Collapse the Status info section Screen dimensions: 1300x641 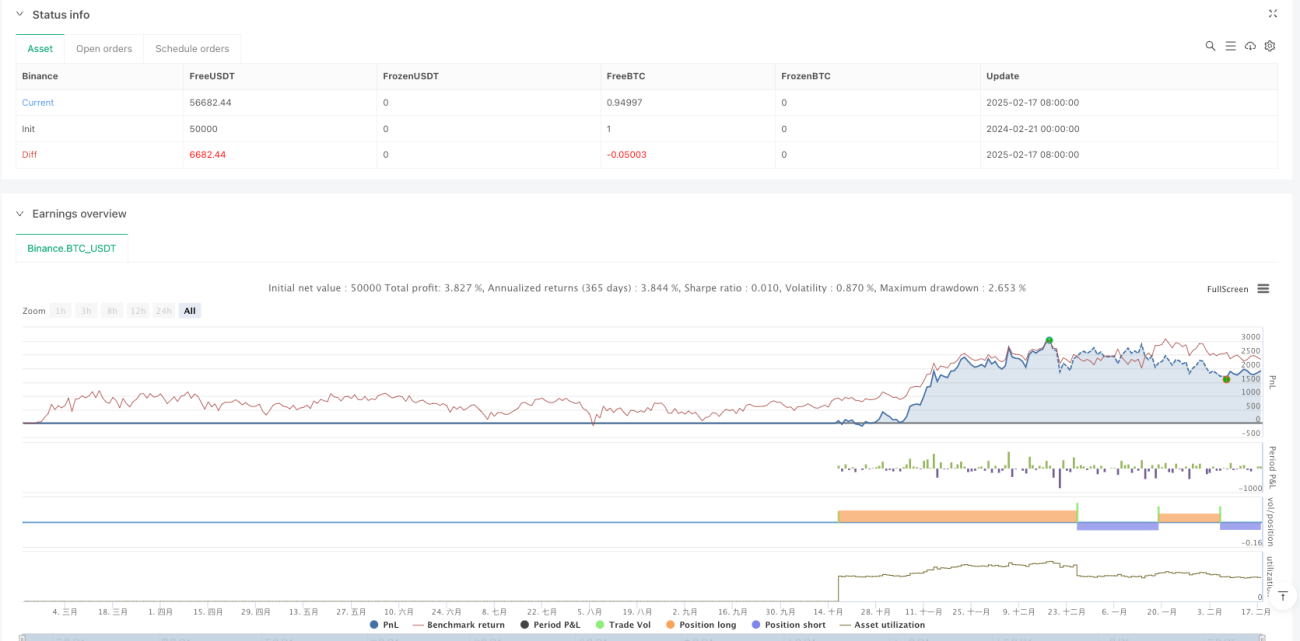(x=21, y=14)
